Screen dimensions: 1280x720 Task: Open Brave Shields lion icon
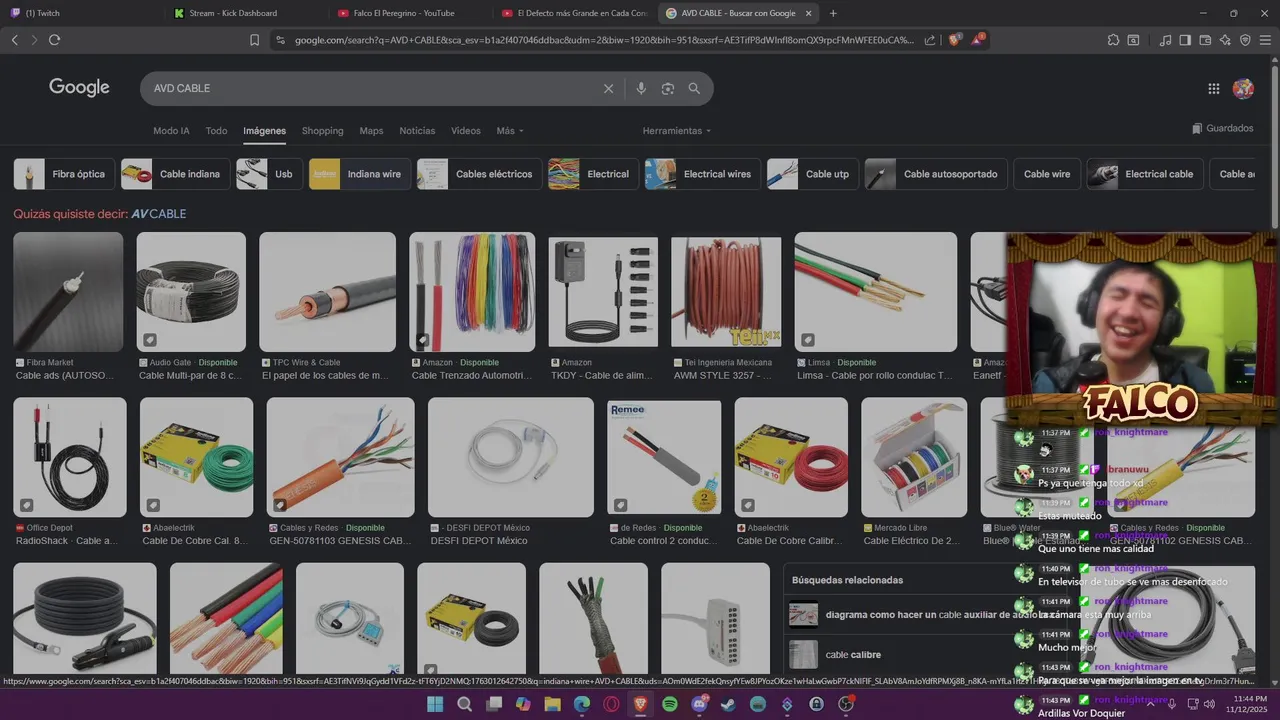pos(954,40)
